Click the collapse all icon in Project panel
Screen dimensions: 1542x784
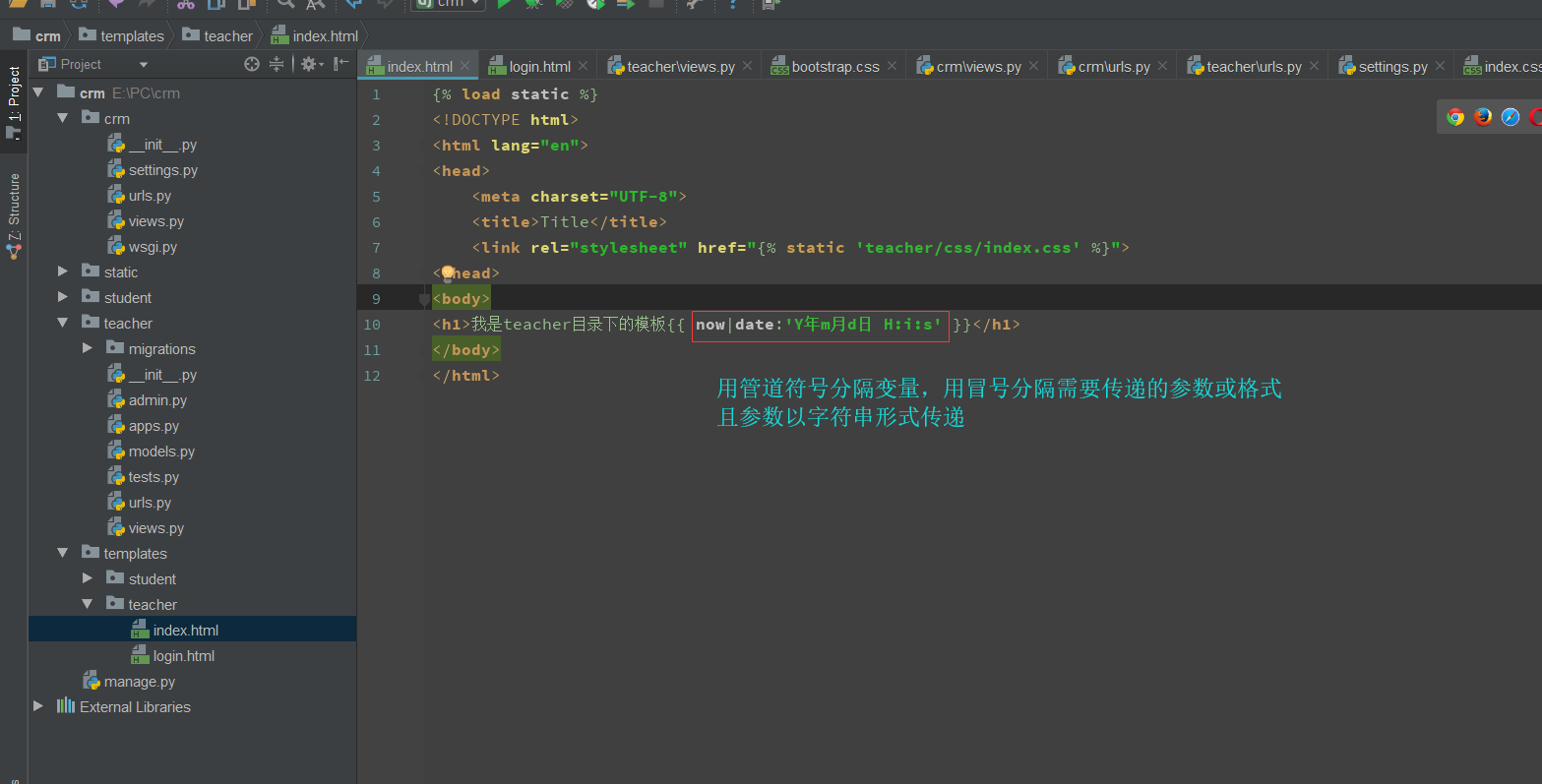click(x=277, y=64)
